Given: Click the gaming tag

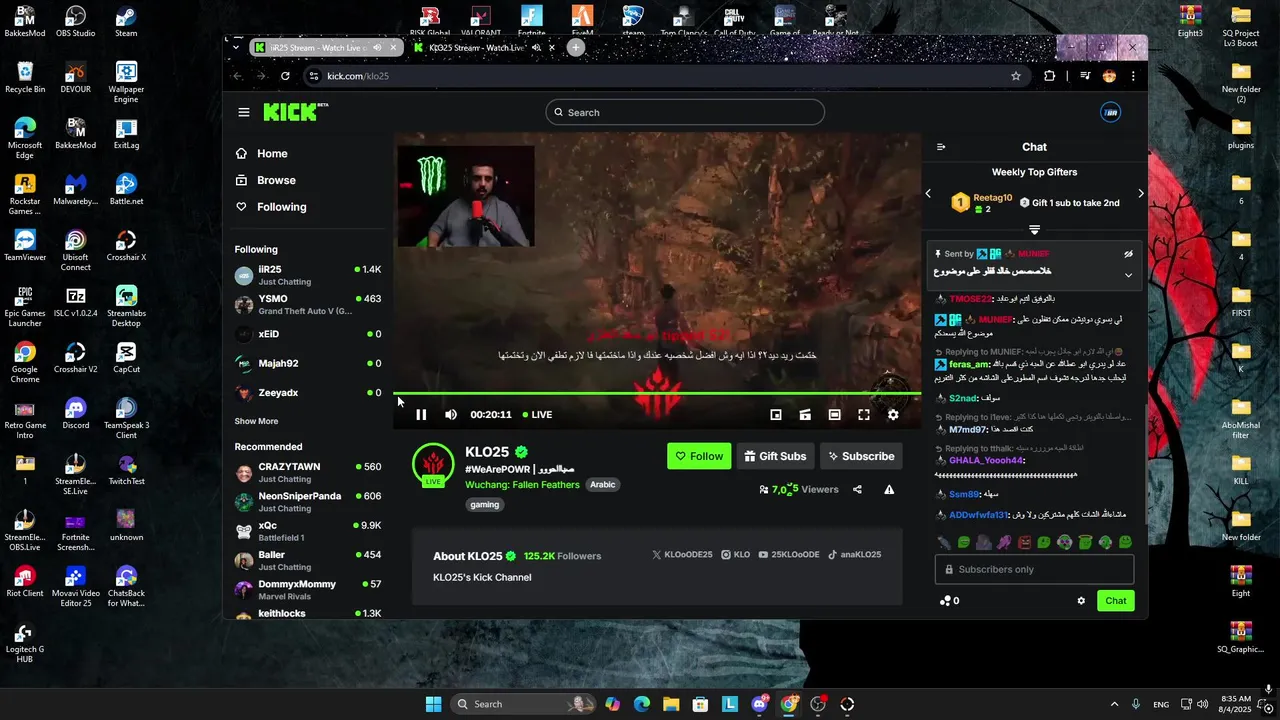Looking at the screenshot, I should (485, 505).
